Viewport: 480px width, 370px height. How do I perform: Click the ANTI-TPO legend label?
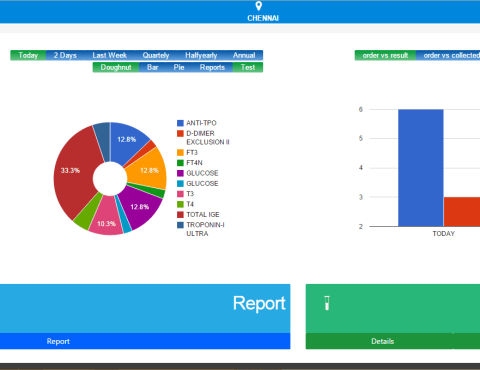tap(201, 123)
